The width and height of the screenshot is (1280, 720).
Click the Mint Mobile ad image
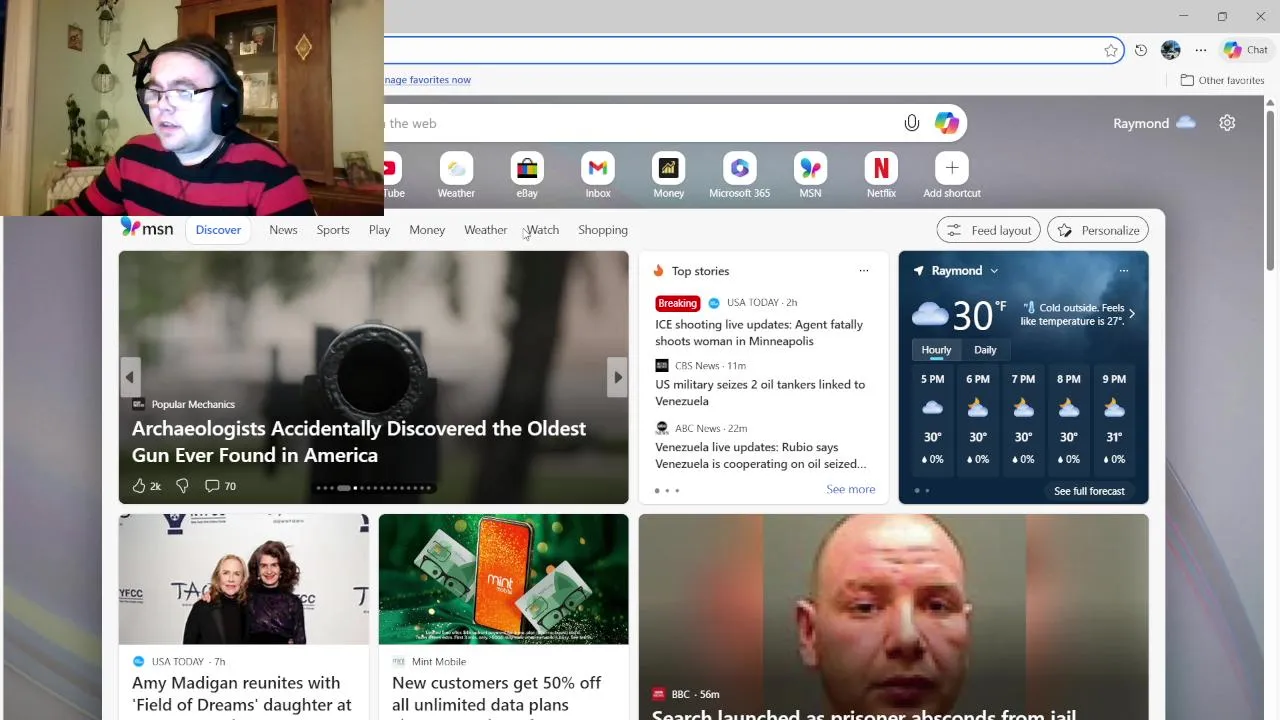(x=504, y=579)
